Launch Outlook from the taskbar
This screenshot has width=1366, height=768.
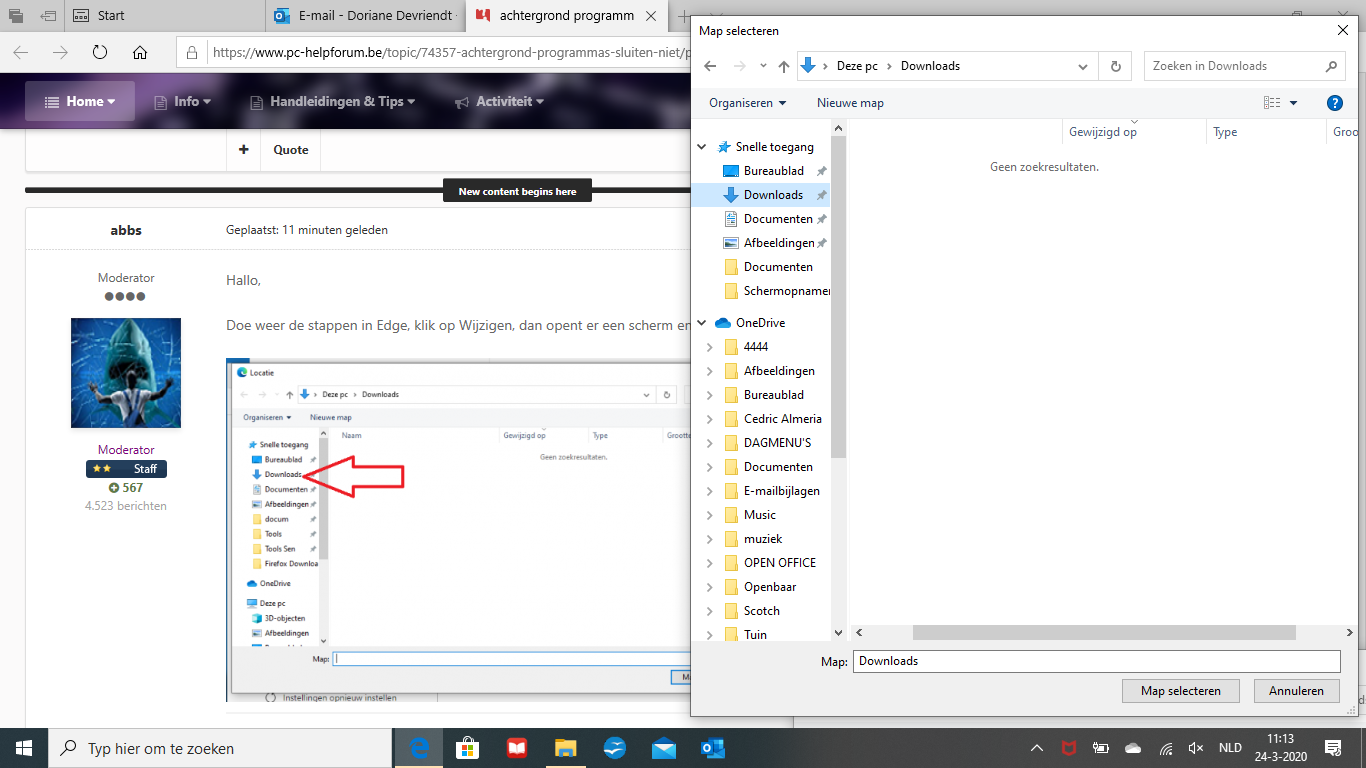click(713, 748)
